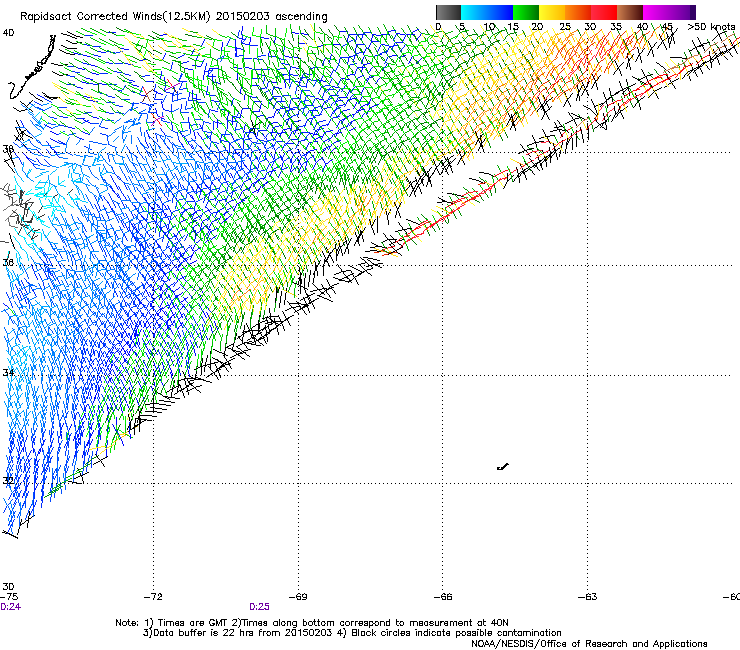
Task: Click the "25" tick label on color scale
Action: click(x=565, y=26)
